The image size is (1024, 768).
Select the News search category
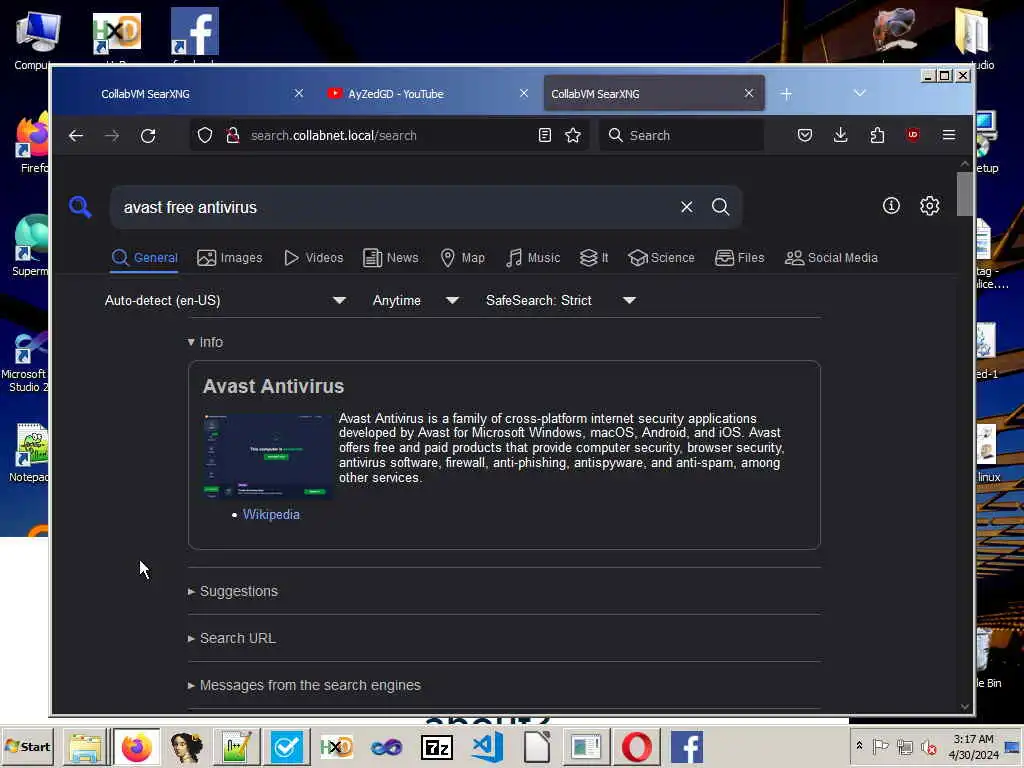[x=391, y=258]
